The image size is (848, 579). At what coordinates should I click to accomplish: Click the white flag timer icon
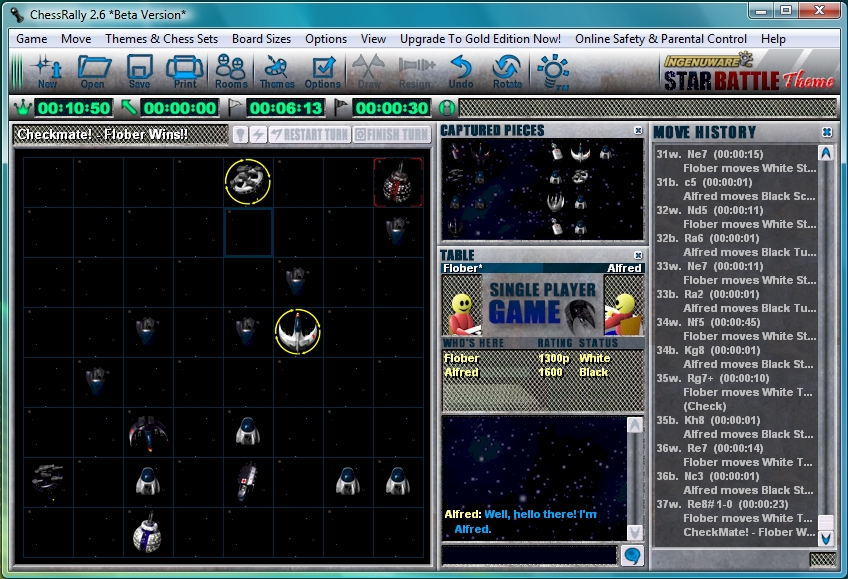coord(235,108)
